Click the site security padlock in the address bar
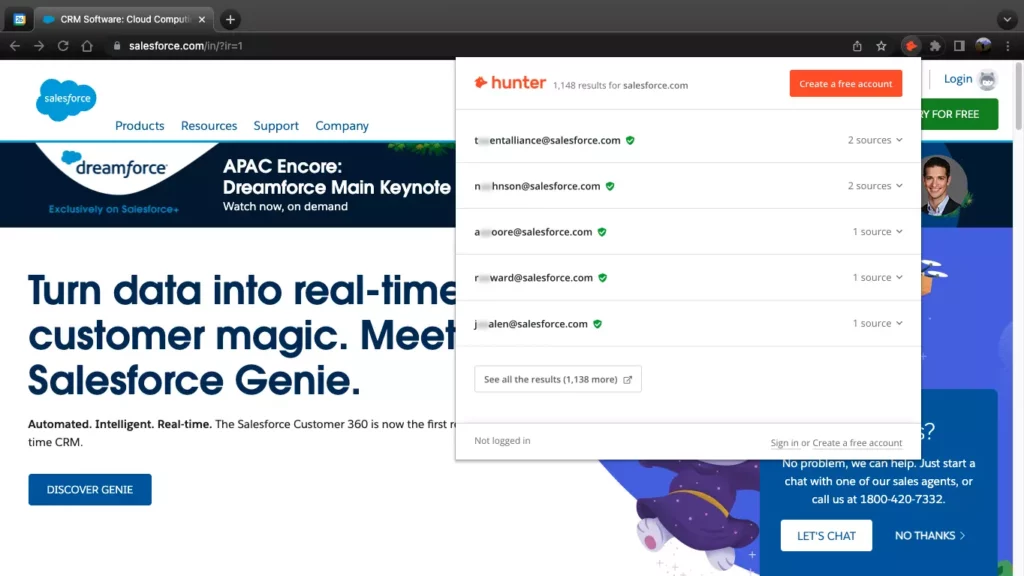This screenshot has height=576, width=1024. pos(118,45)
